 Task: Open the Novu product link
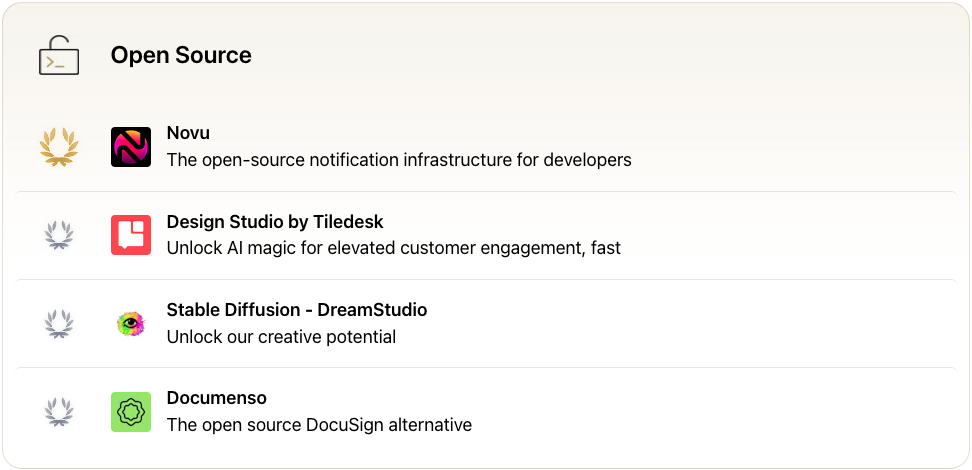pos(188,133)
